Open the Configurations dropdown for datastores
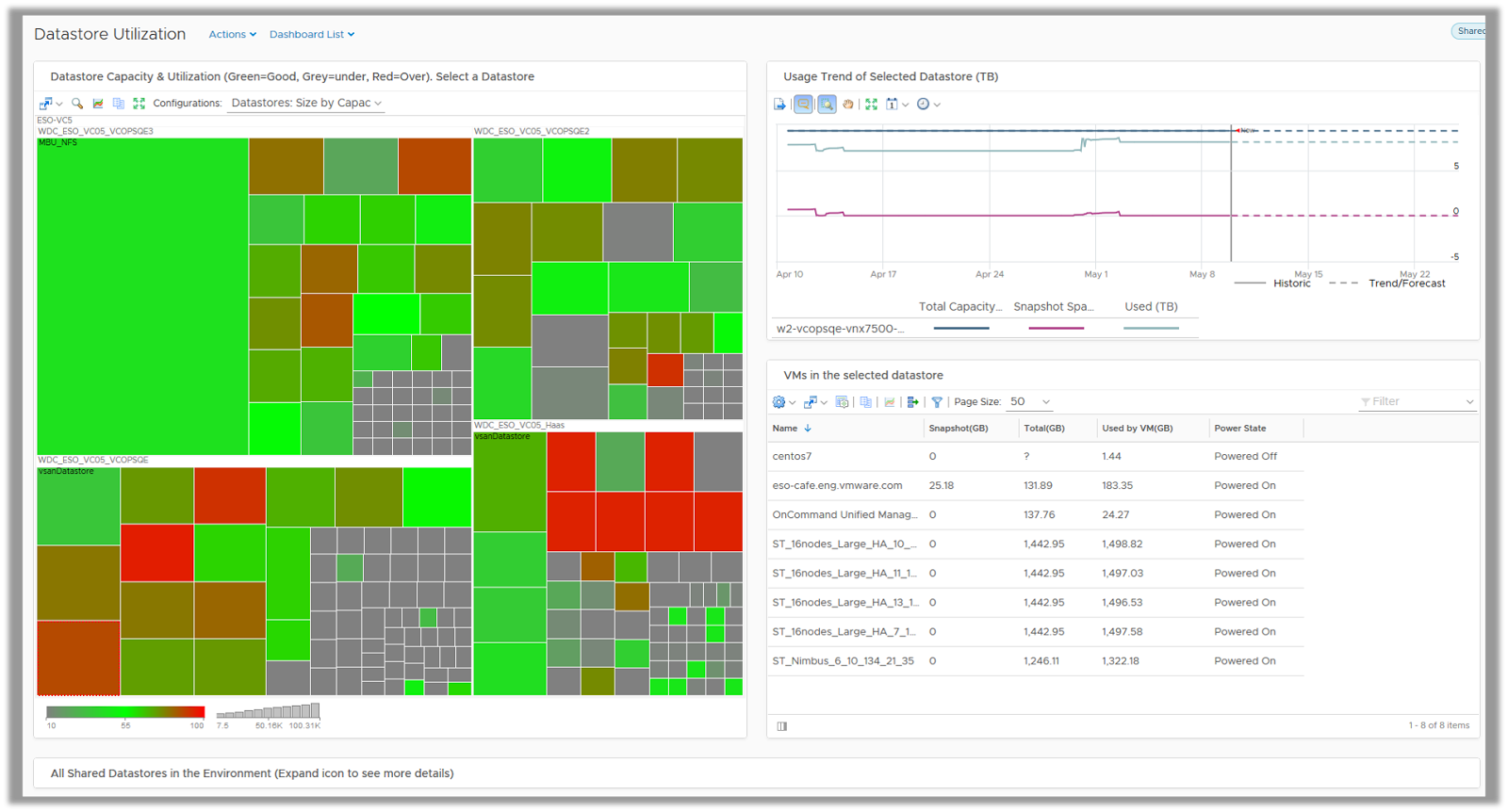1508x812 pixels. click(x=306, y=104)
